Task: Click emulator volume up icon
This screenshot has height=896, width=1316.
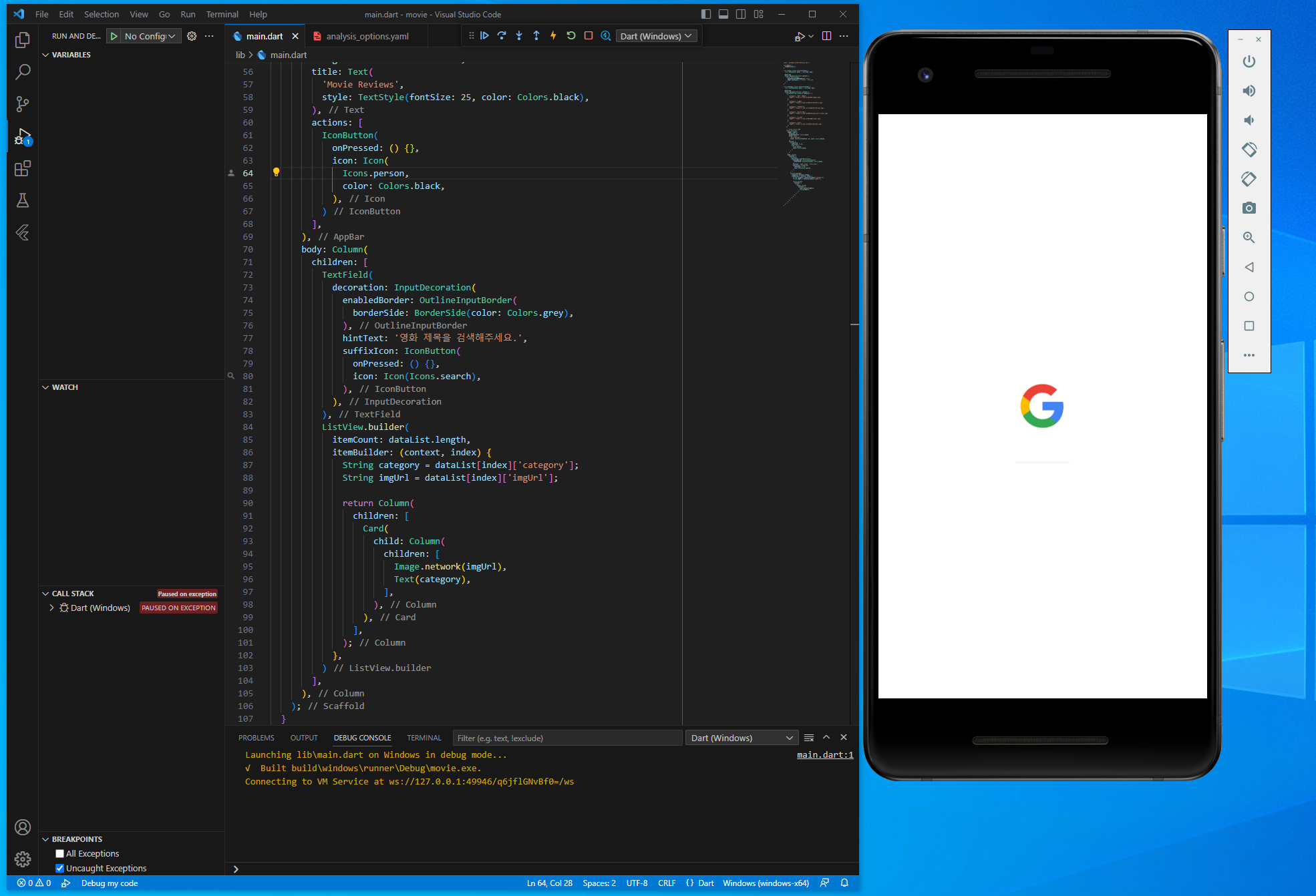Action: click(x=1249, y=91)
